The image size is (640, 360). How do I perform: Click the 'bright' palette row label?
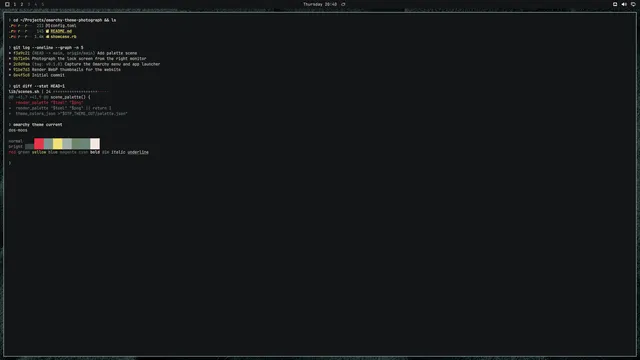tap(16, 147)
